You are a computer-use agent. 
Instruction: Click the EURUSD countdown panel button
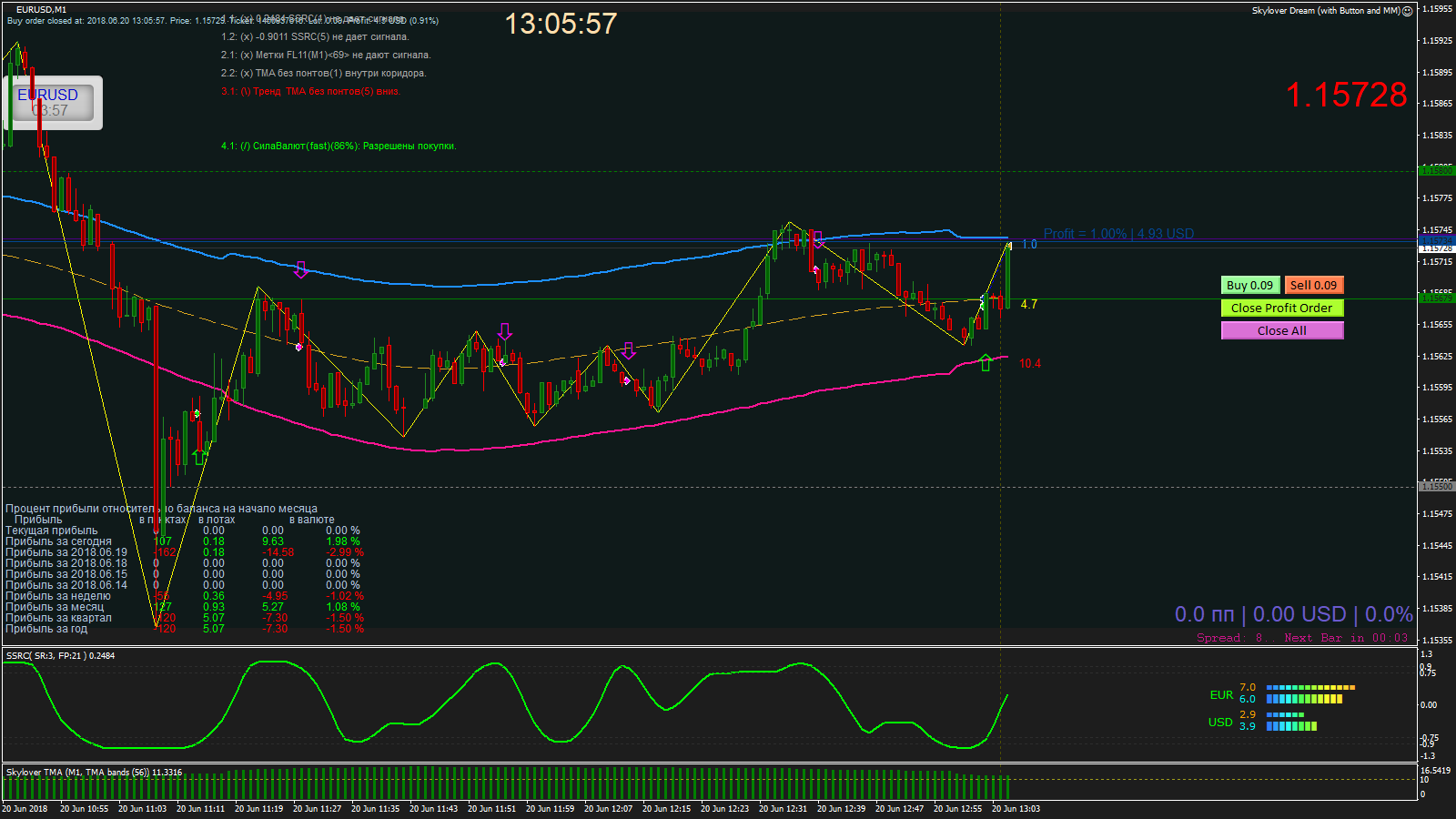point(52,102)
